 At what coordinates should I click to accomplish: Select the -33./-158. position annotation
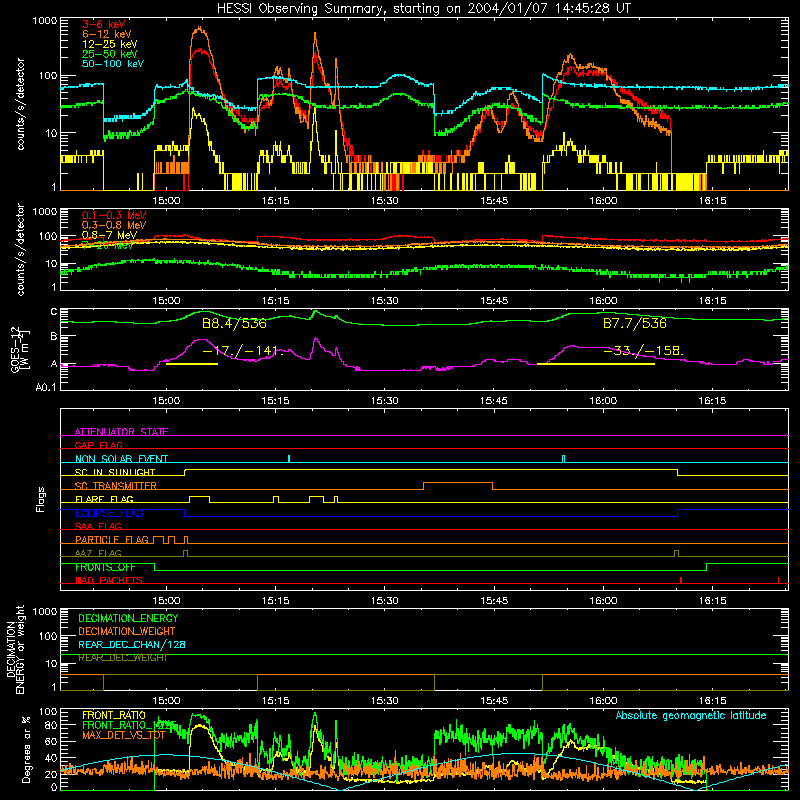643,351
